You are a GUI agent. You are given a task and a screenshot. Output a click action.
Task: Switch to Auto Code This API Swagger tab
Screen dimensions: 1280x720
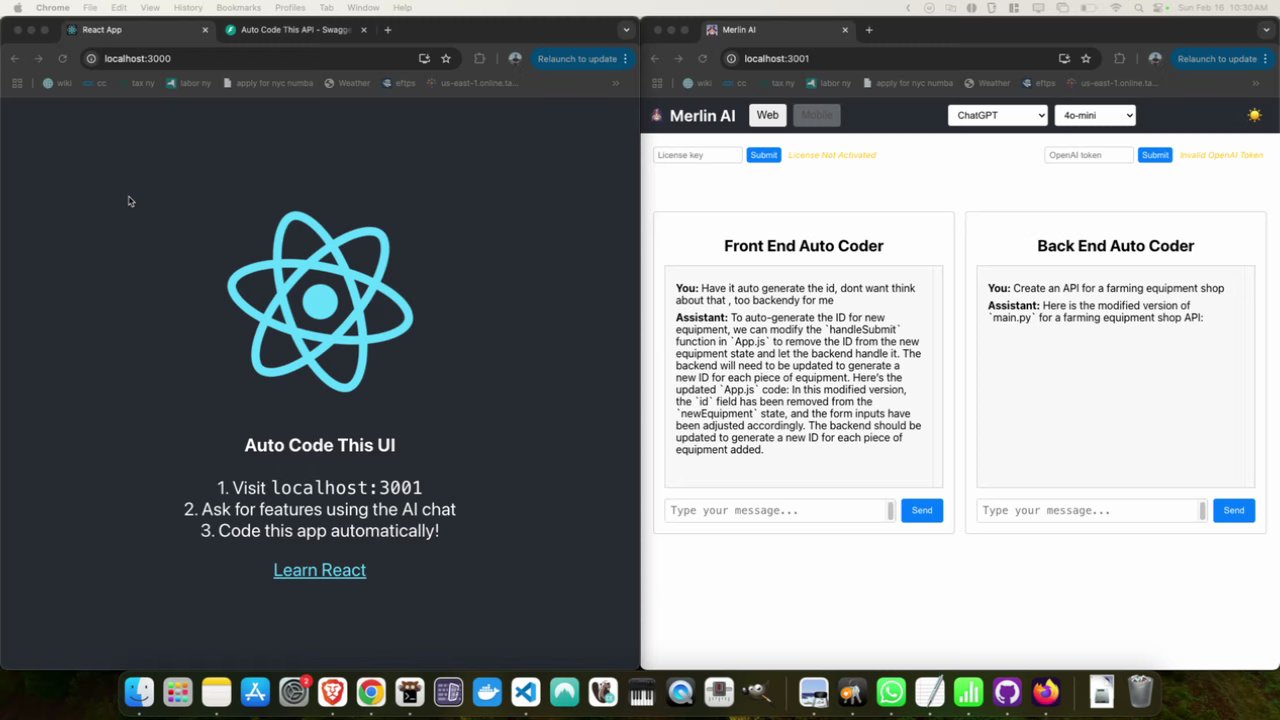(x=295, y=30)
